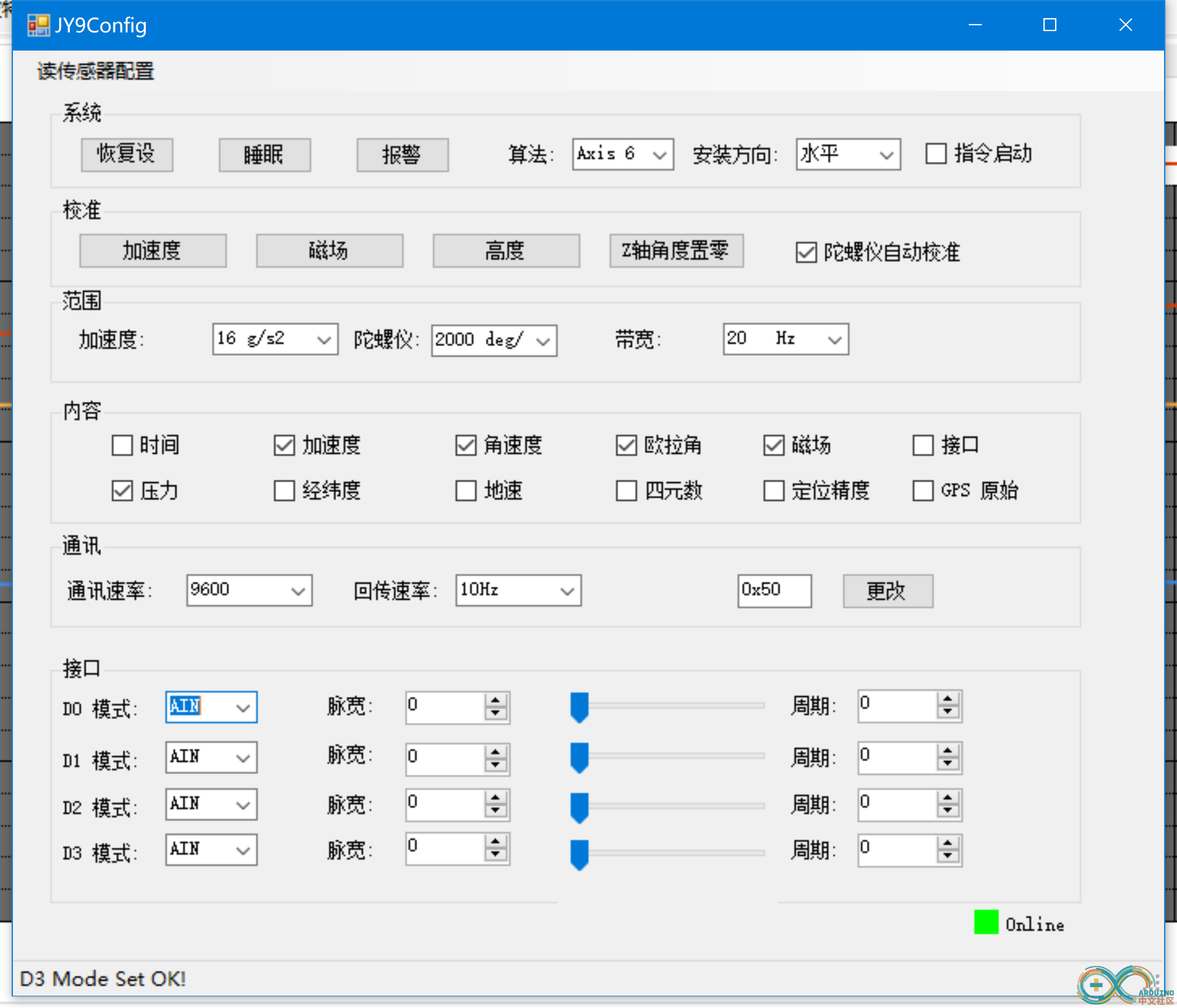Uncheck the 角速度 checkbox
This screenshot has height=1008, width=1177.
(x=466, y=445)
